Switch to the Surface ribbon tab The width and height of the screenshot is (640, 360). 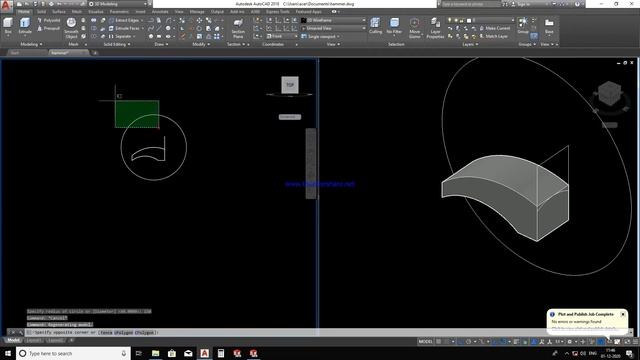tap(59, 11)
